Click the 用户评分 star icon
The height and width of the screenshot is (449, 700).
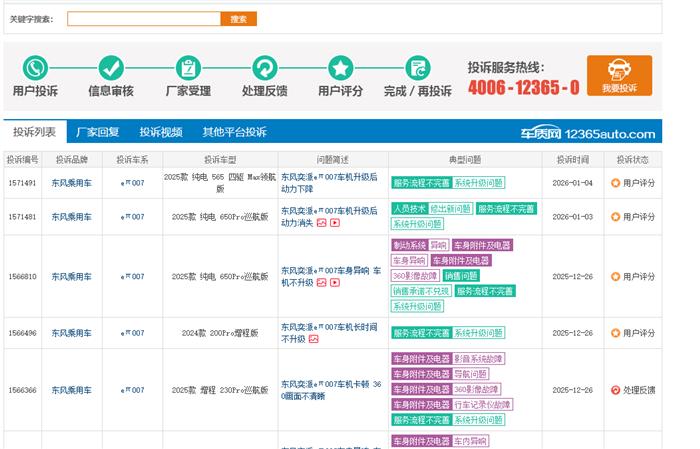click(340, 67)
